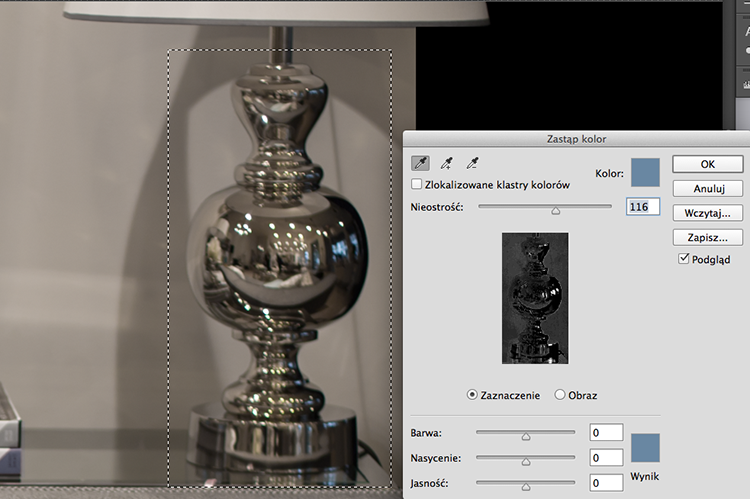The width and height of the screenshot is (750, 499).
Task: Cancel with the Anuluj button
Action: coord(707,189)
